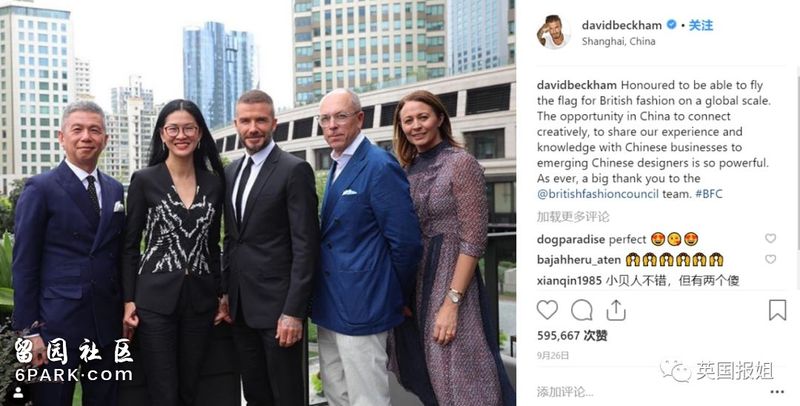Save post with bookmark icon
The width and height of the screenshot is (800, 406).
777,310
